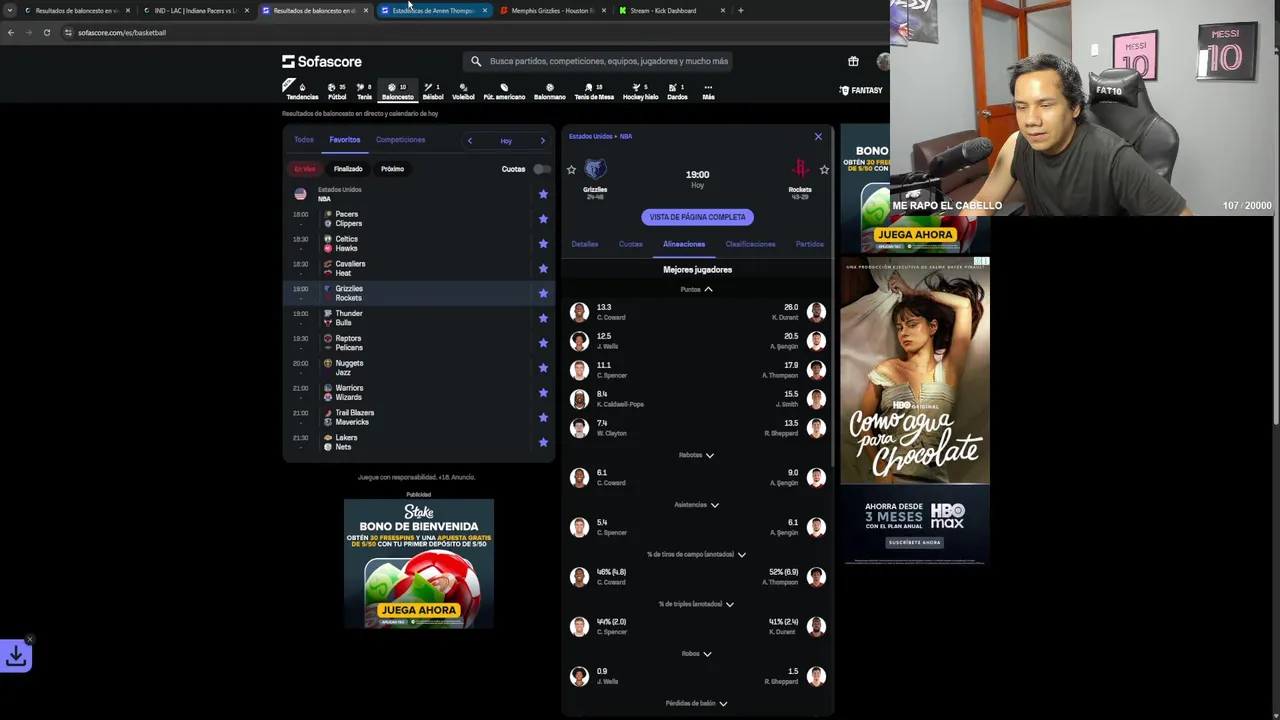1280x720 pixels.
Task: Go to previous day arrow
Action: coord(469,141)
